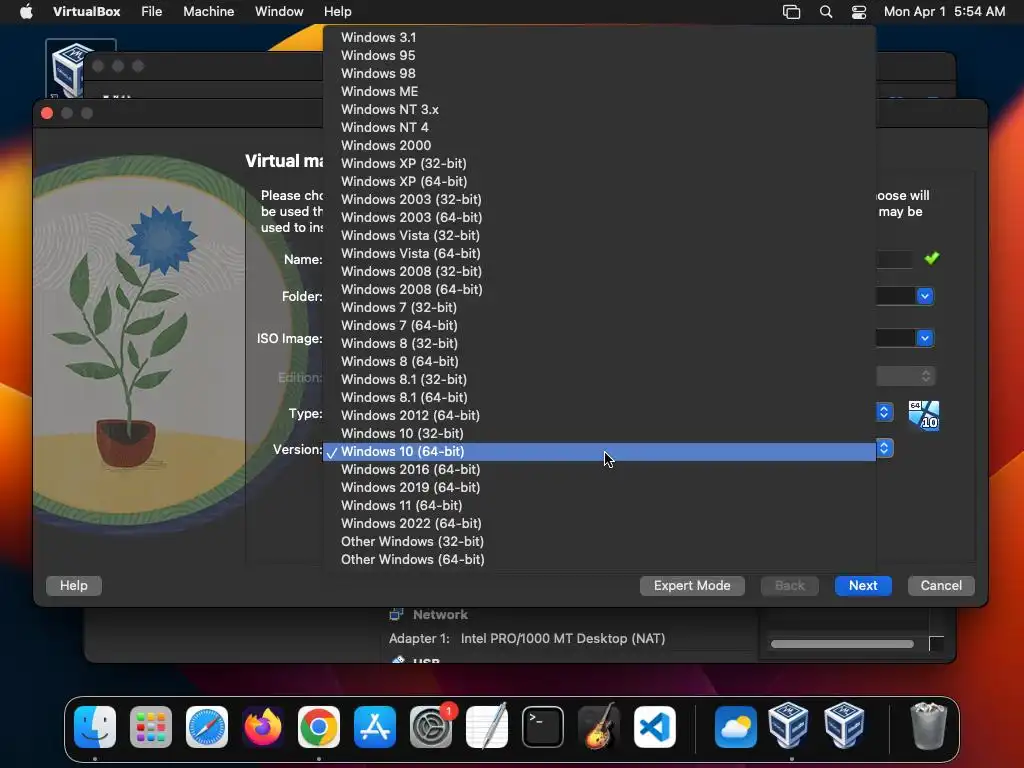Viewport: 1024px width, 768px height.
Task: Choose Windows XP (32-bit) option
Action: [599, 163]
